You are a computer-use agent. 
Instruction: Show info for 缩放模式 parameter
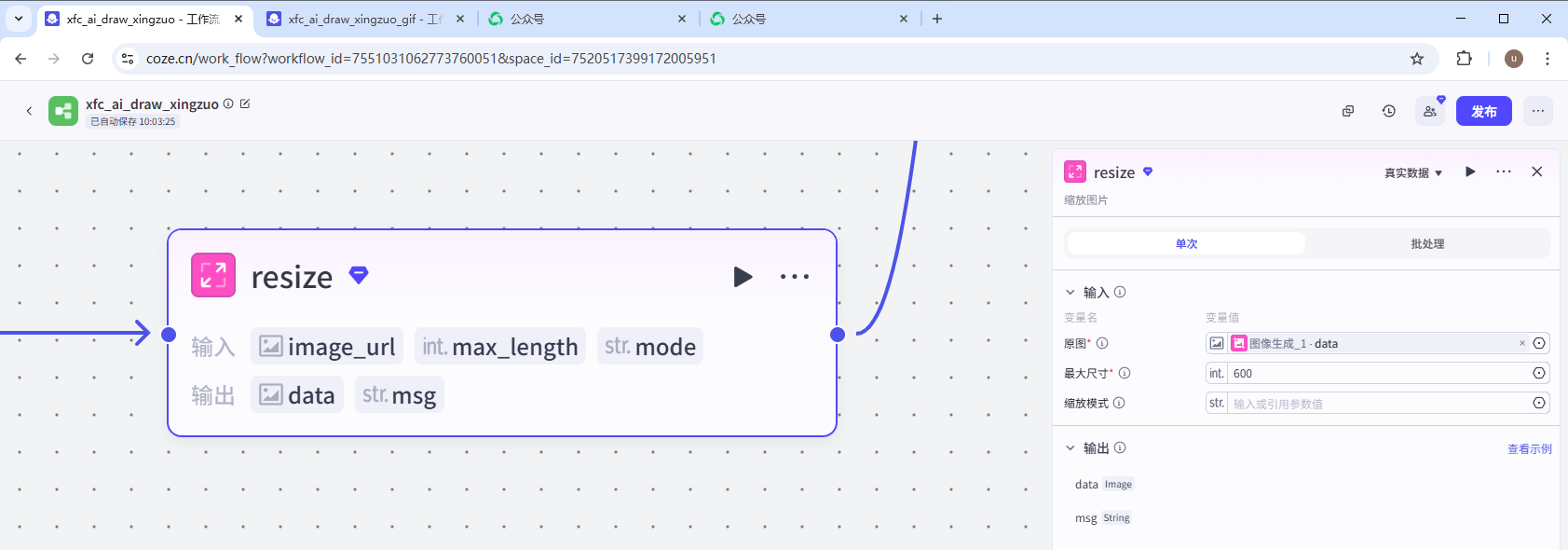click(x=1119, y=403)
